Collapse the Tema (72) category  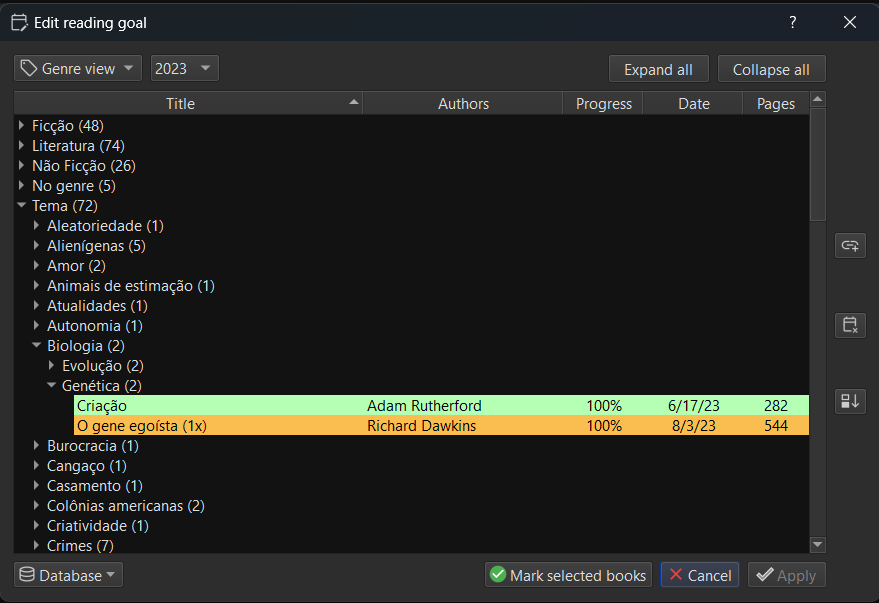point(22,206)
